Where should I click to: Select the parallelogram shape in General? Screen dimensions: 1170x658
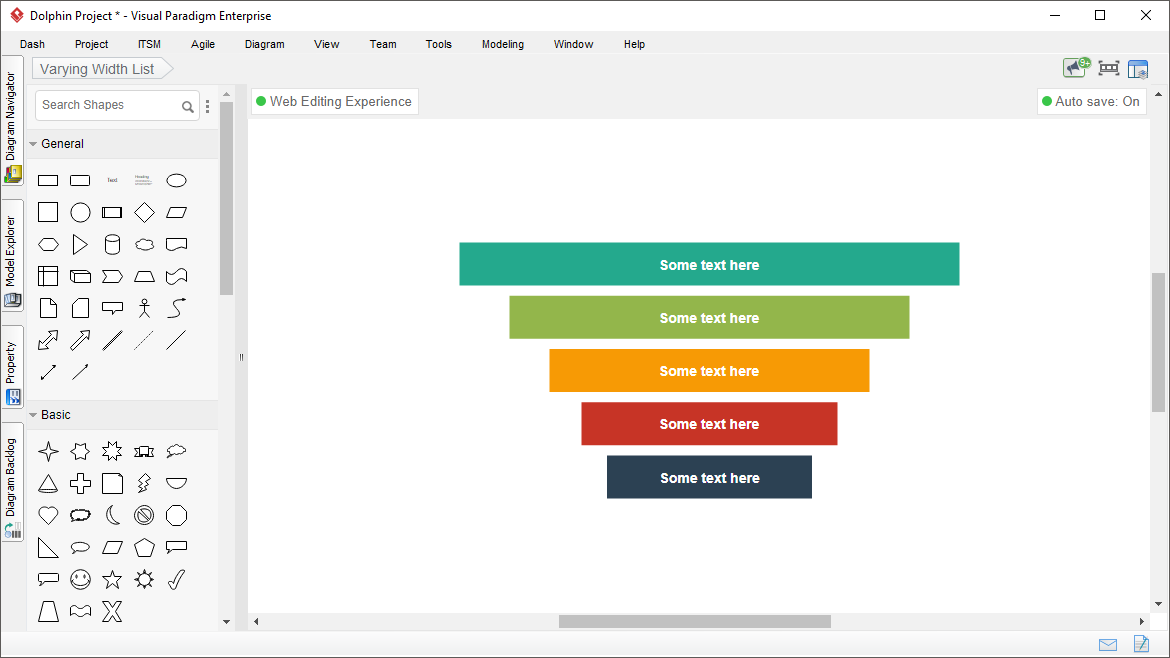176,213
